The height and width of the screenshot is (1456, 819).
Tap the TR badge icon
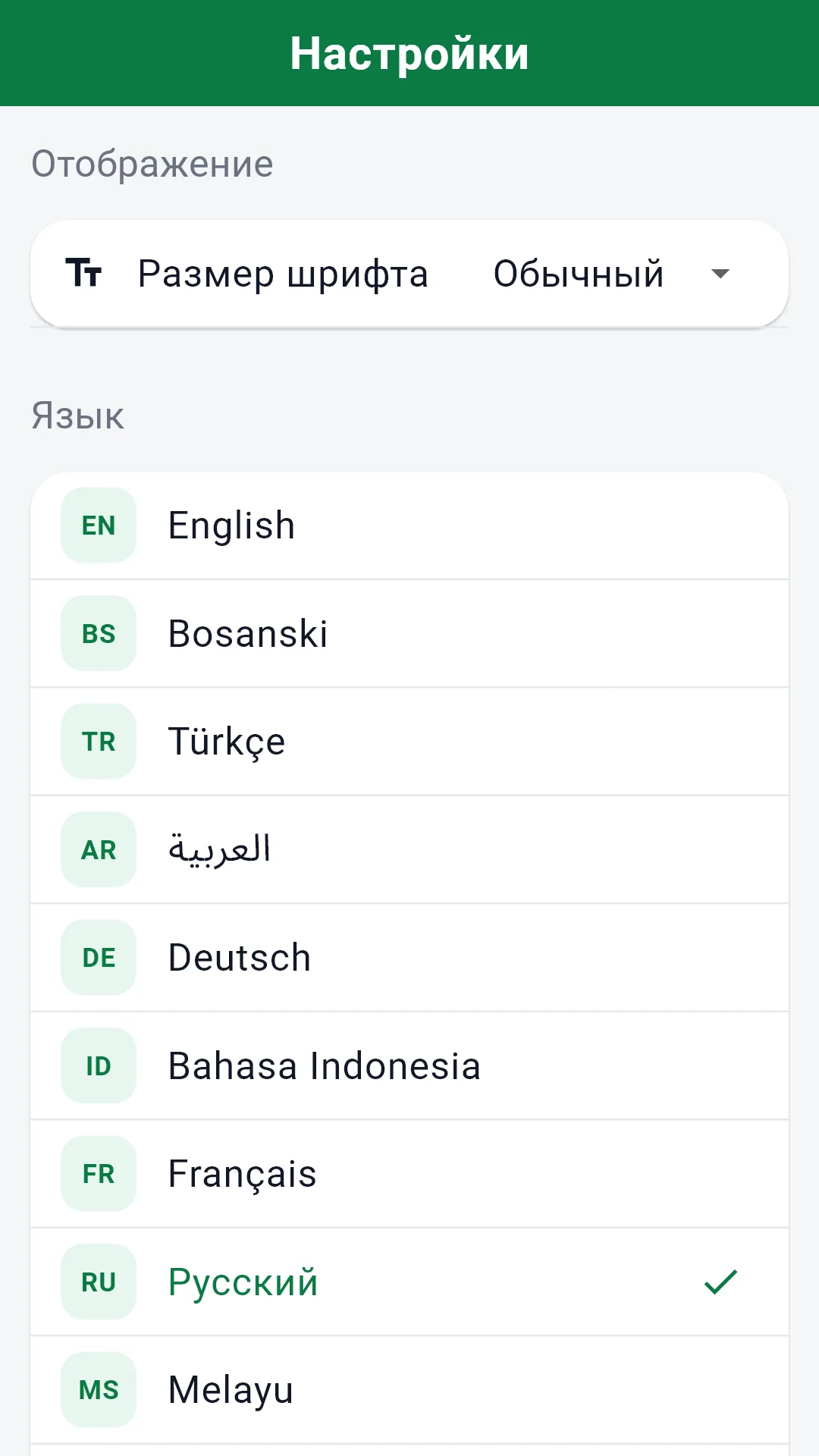point(99,741)
